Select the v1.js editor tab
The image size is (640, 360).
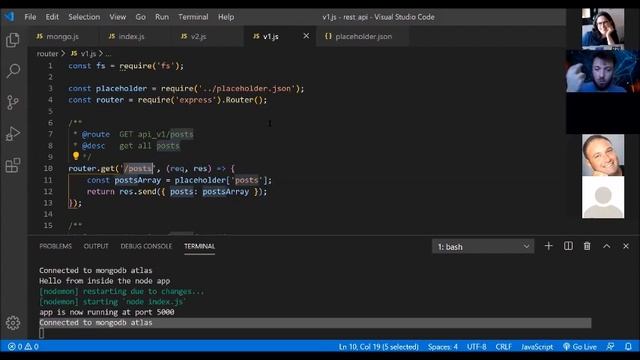271,36
